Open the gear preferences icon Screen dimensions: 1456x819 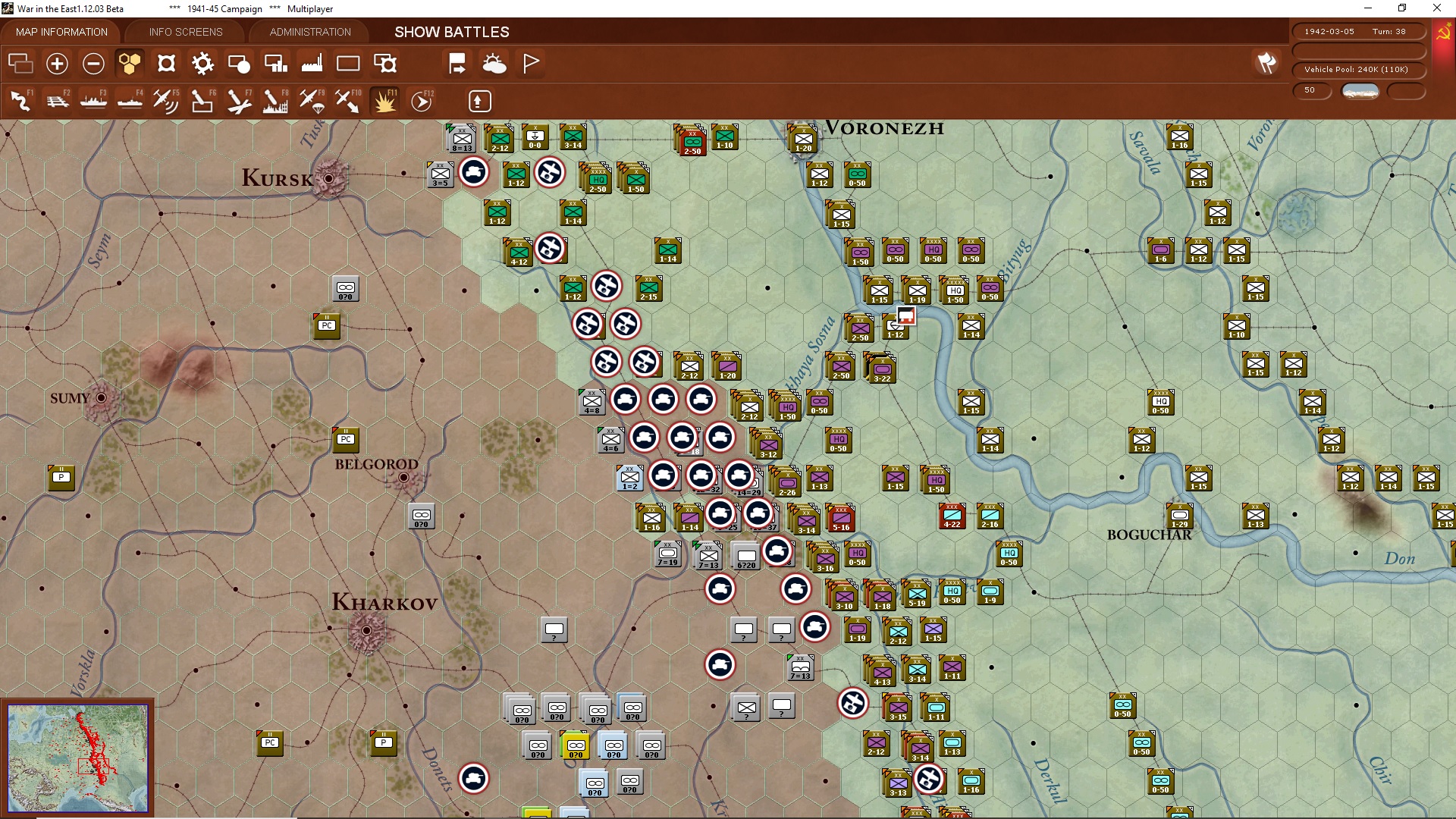point(202,64)
